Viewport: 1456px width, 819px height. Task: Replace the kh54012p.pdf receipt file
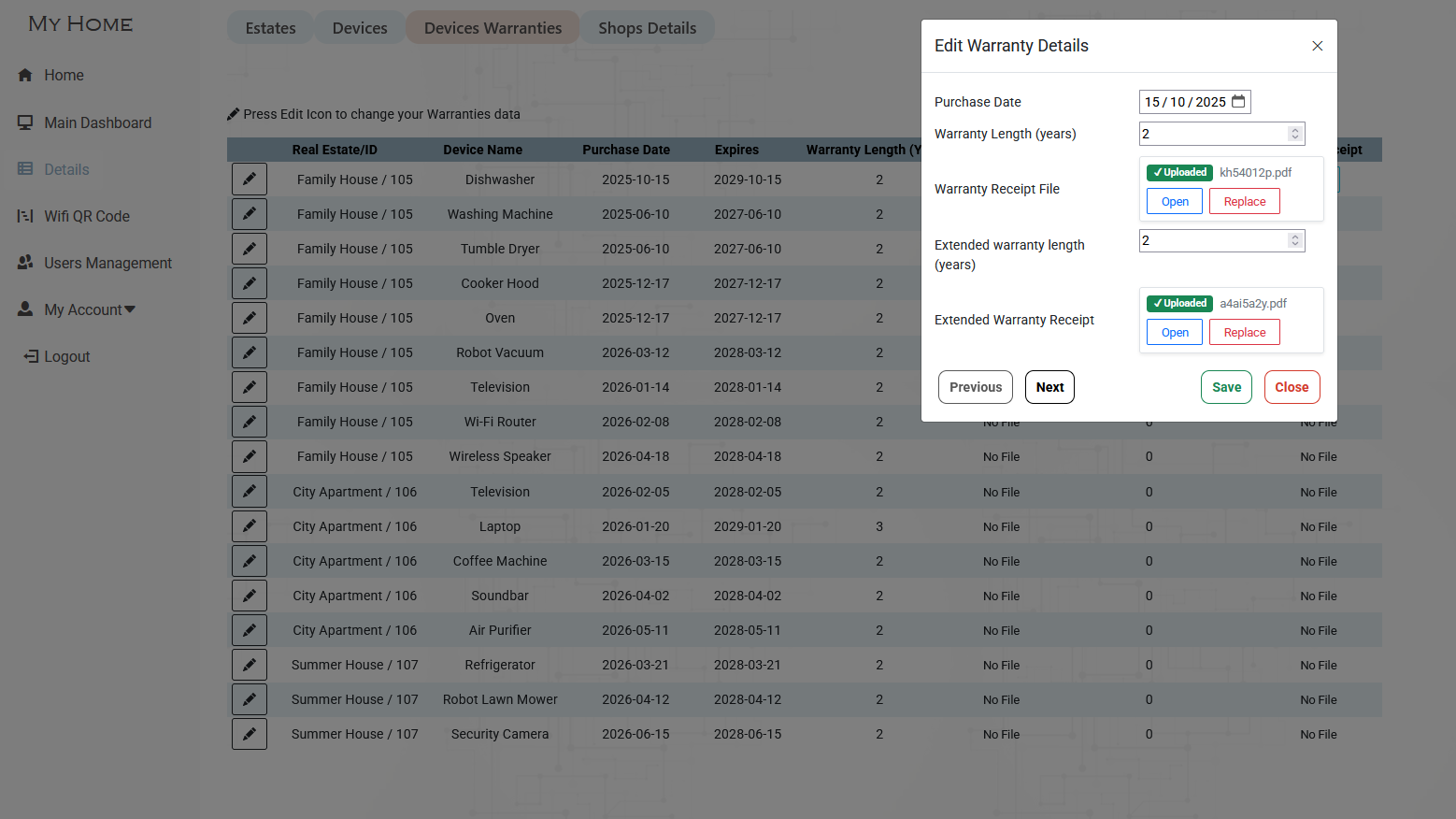coord(1245,201)
